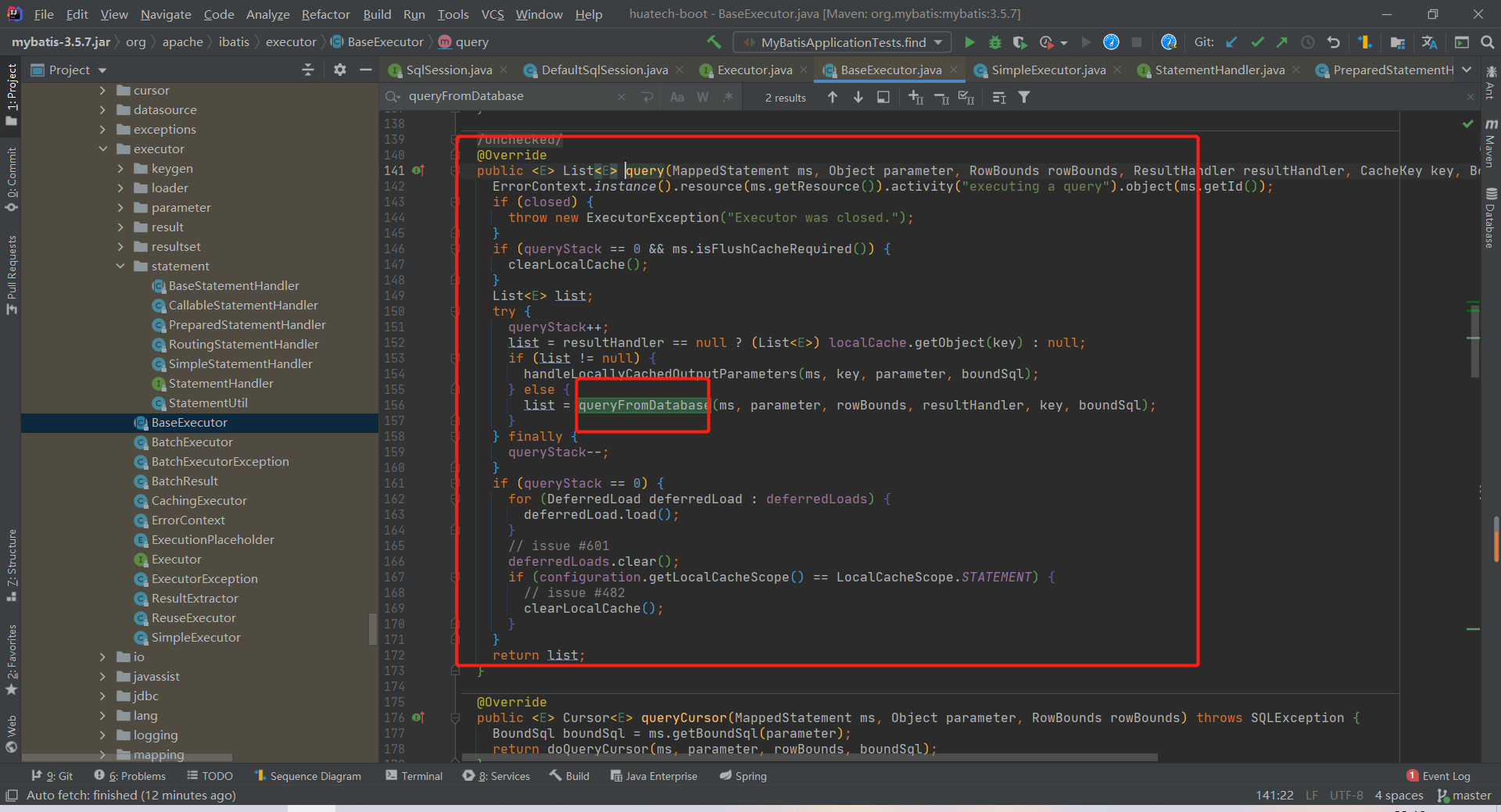1501x812 pixels.
Task: Collapse the executor folder
Action: [103, 148]
